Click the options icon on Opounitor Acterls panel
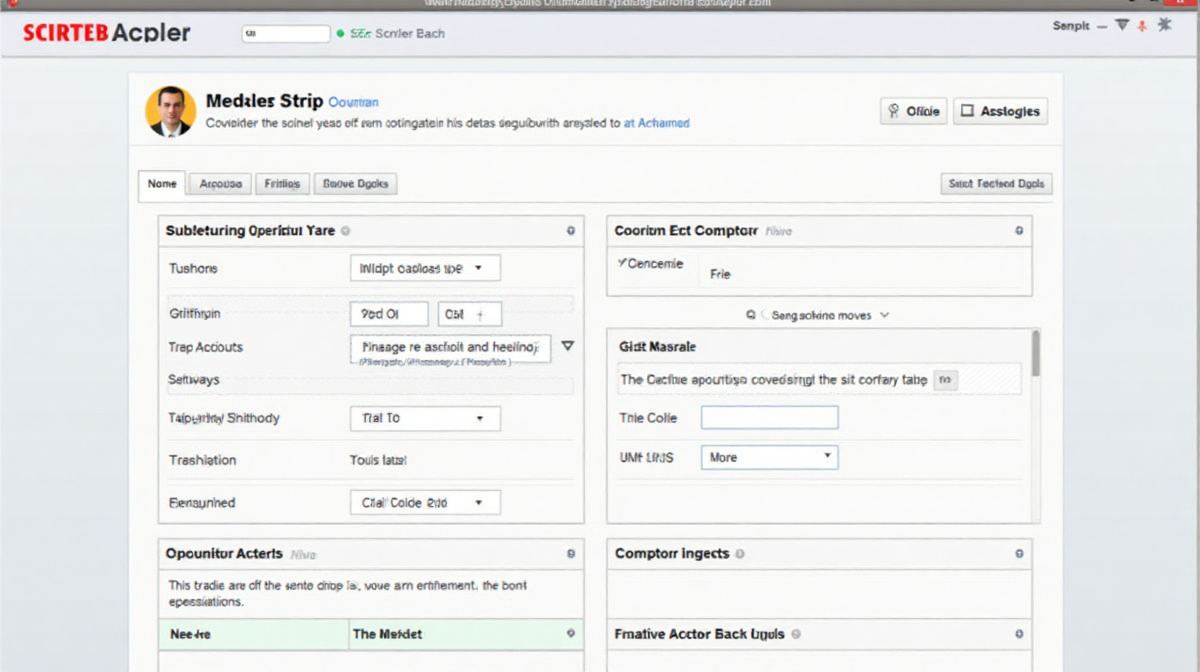 tap(570, 553)
